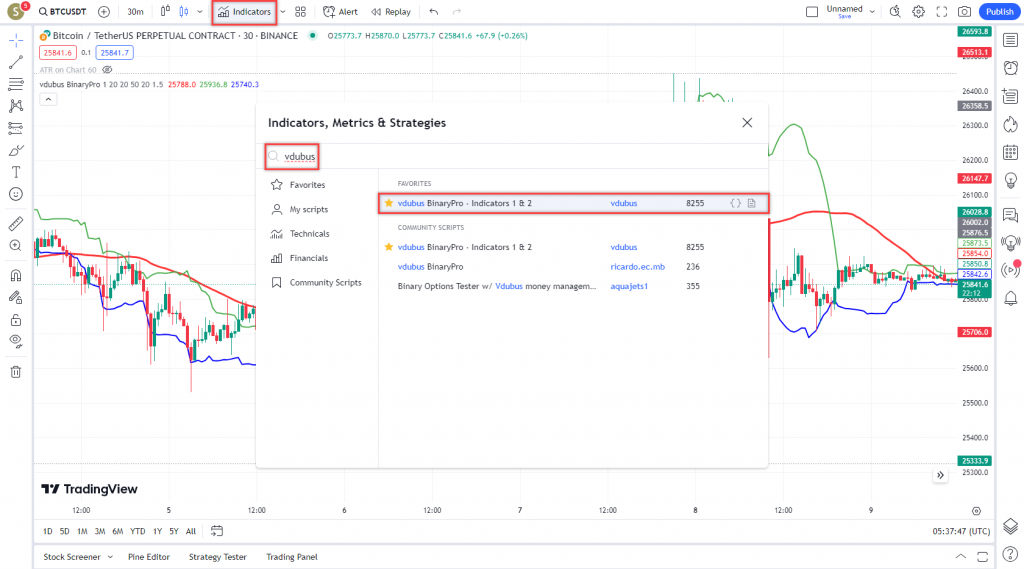Image resolution: width=1024 pixels, height=569 pixels.
Task: Expand the Stock Screener dropdown arrow
Action: (110, 557)
